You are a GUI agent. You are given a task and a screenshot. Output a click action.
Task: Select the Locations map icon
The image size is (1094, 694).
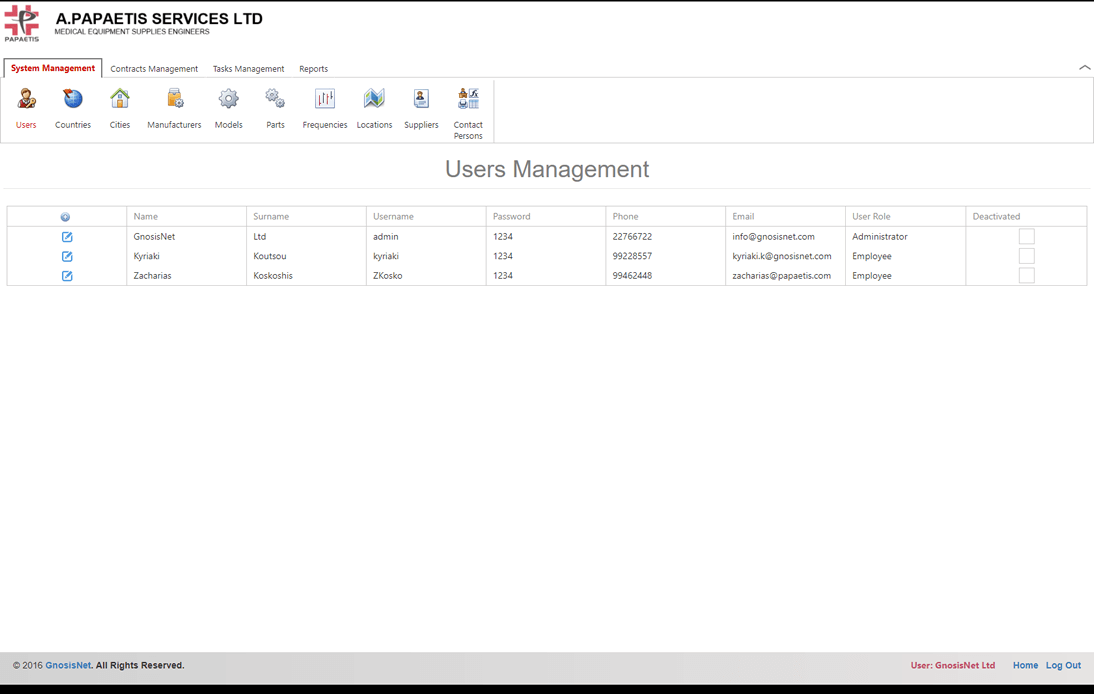pyautogui.click(x=374, y=100)
